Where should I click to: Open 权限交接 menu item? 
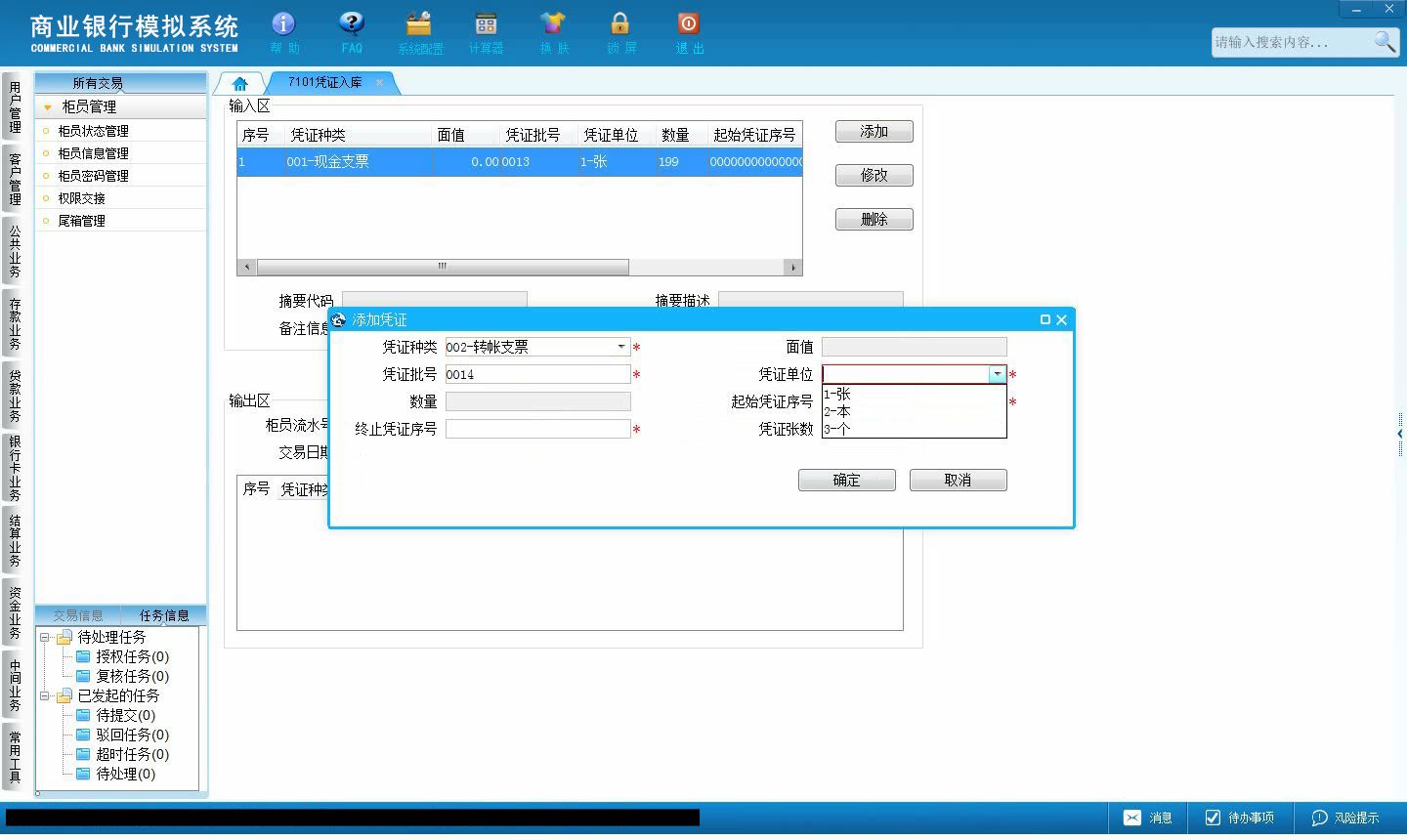click(x=81, y=198)
